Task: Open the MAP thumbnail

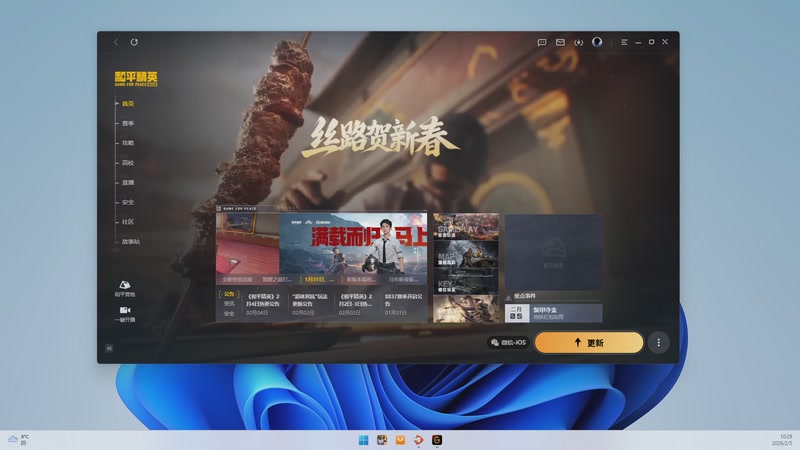Action: coord(466,254)
